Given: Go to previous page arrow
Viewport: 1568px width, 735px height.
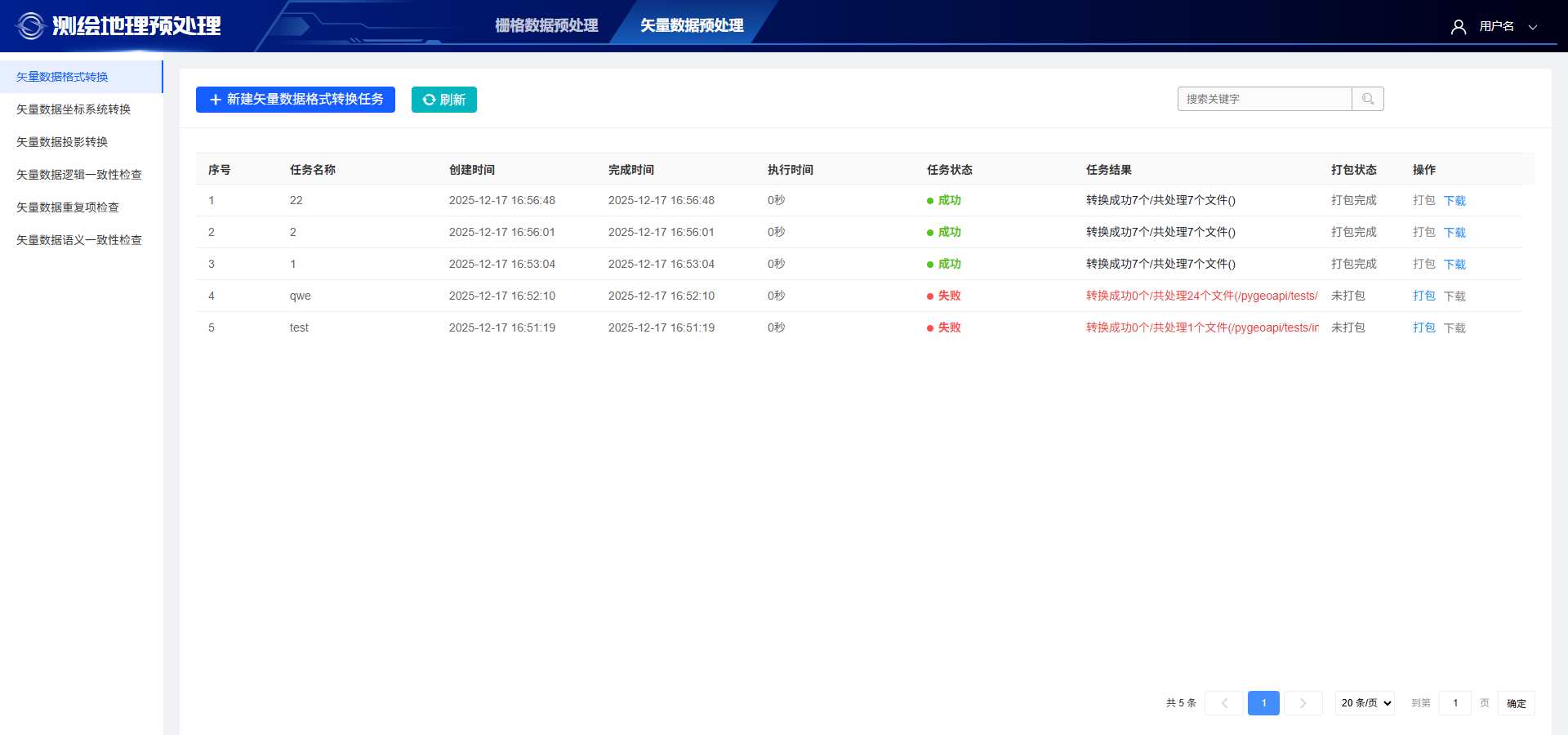Looking at the screenshot, I should pyautogui.click(x=1224, y=703).
